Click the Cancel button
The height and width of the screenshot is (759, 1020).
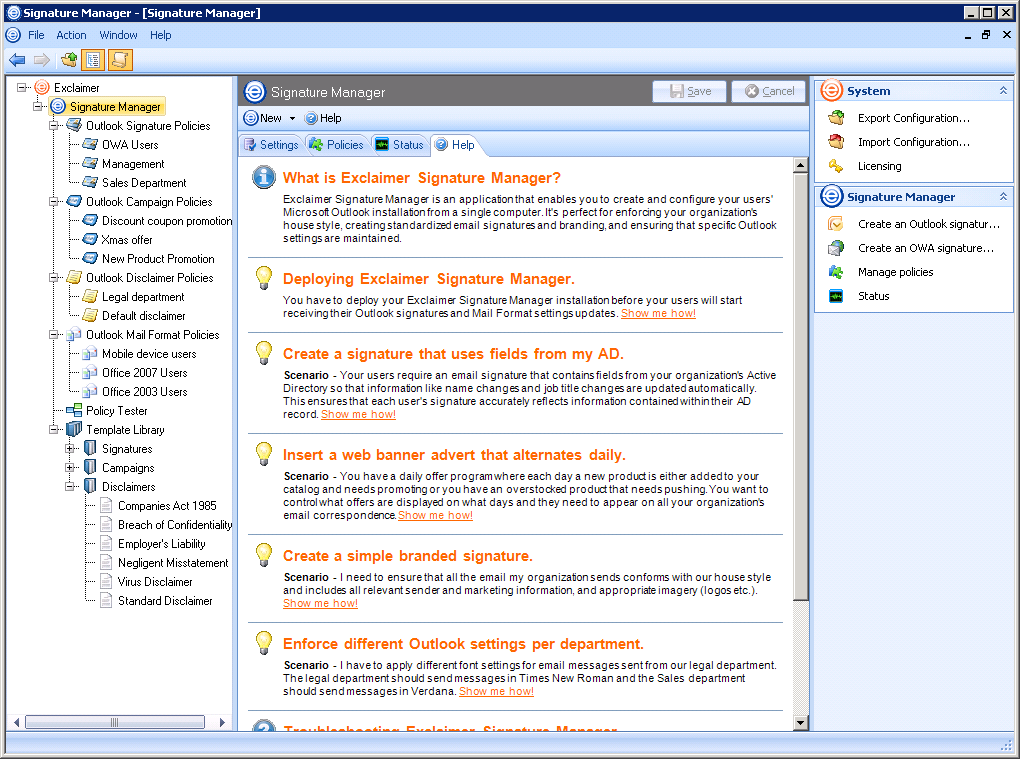click(x=769, y=91)
